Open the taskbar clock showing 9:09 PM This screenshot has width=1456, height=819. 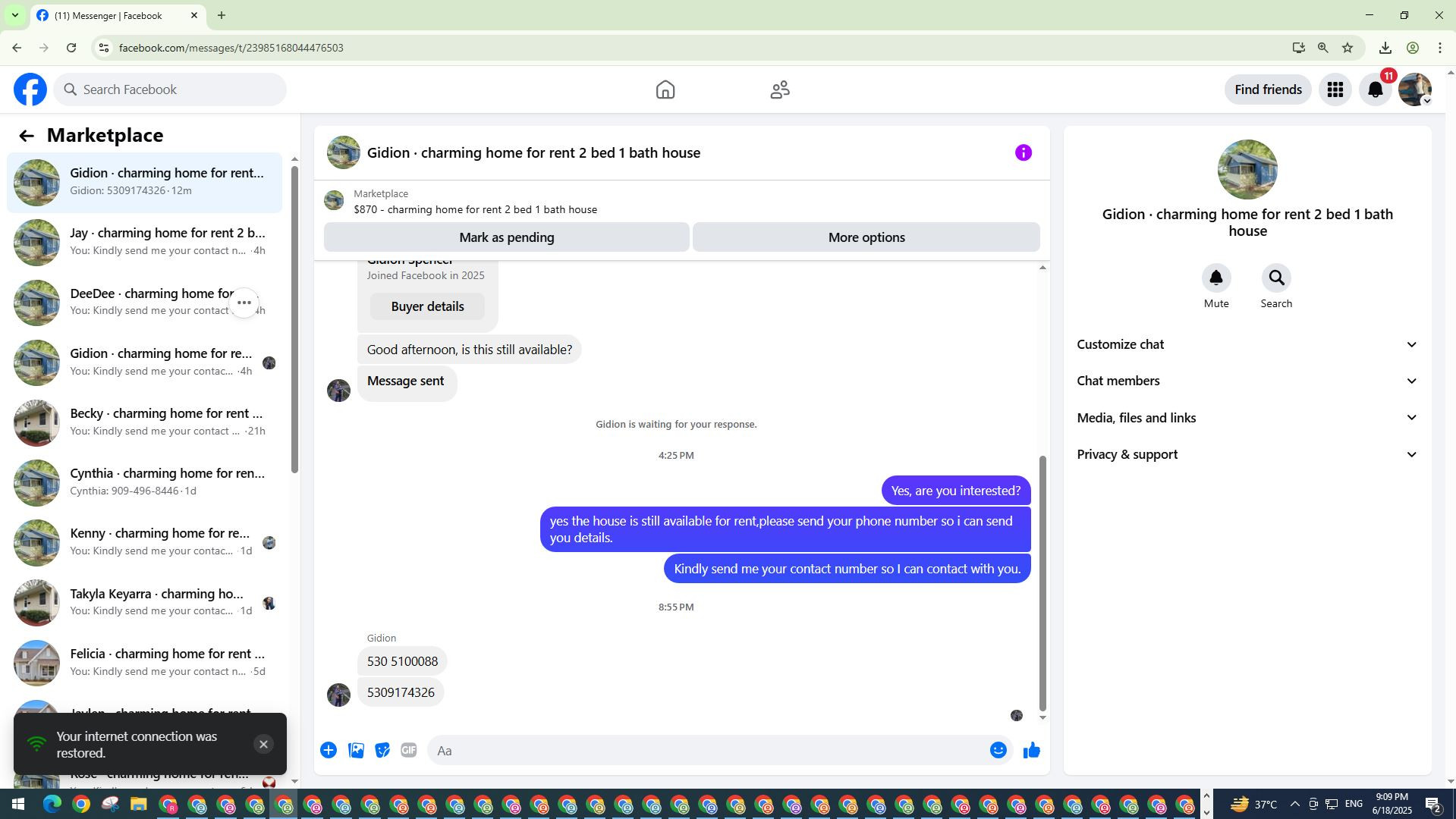coord(1392,805)
